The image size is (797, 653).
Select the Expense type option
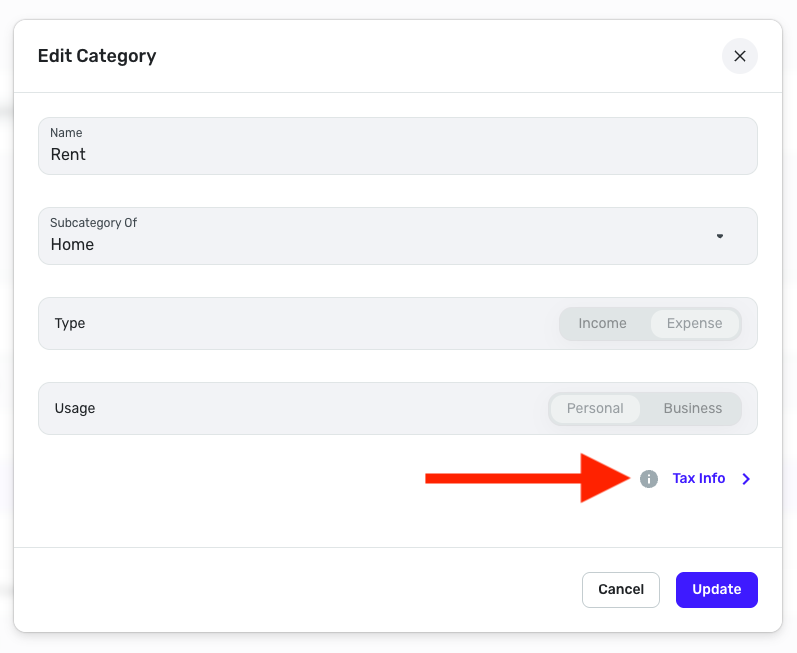click(x=694, y=323)
